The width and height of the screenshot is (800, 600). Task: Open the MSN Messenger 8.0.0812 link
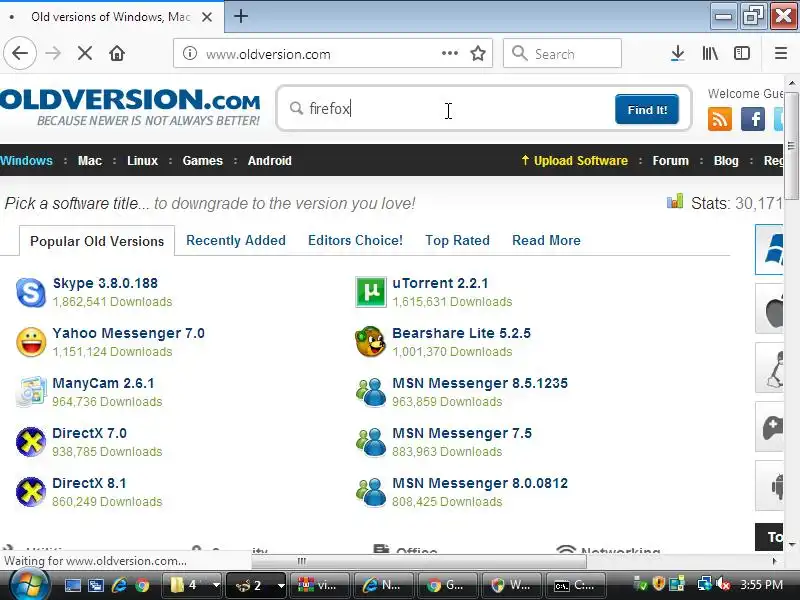click(480, 483)
